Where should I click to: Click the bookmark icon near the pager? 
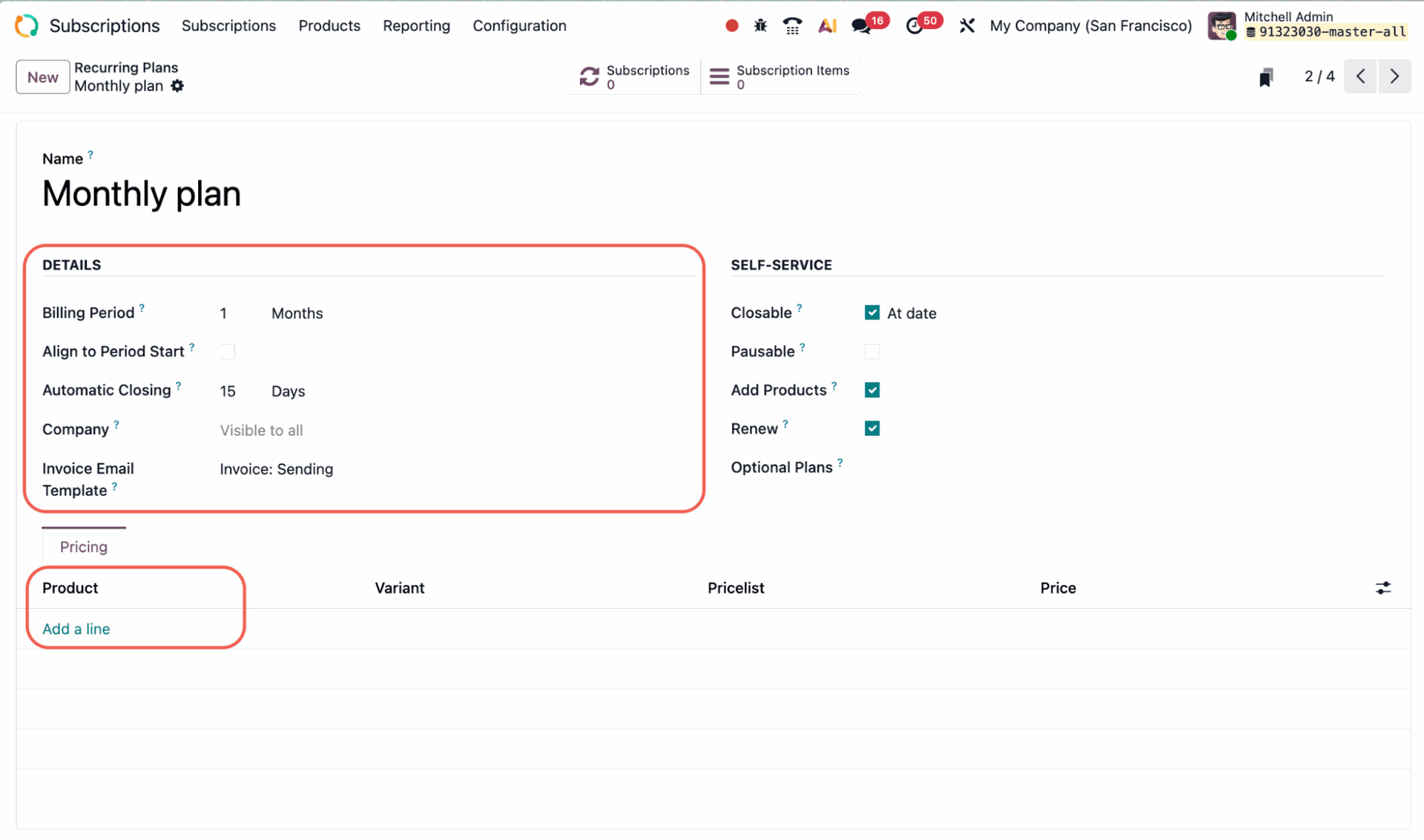click(x=1266, y=77)
